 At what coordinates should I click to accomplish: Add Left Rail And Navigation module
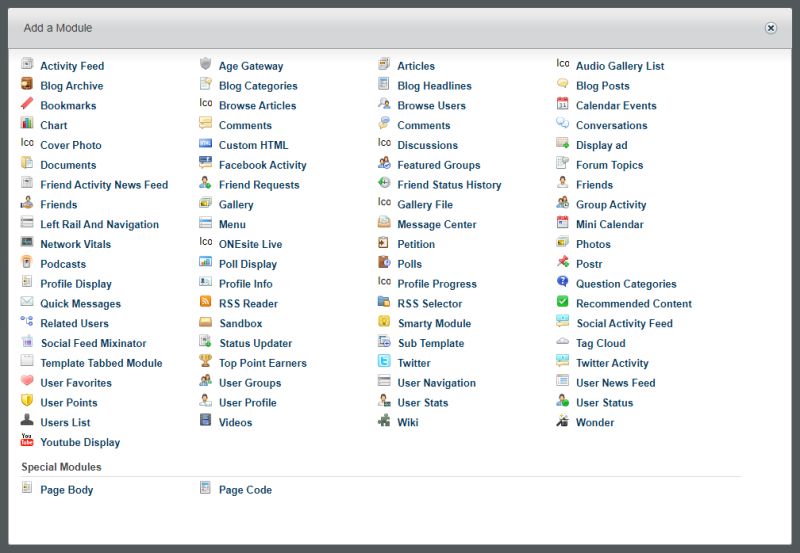point(99,224)
